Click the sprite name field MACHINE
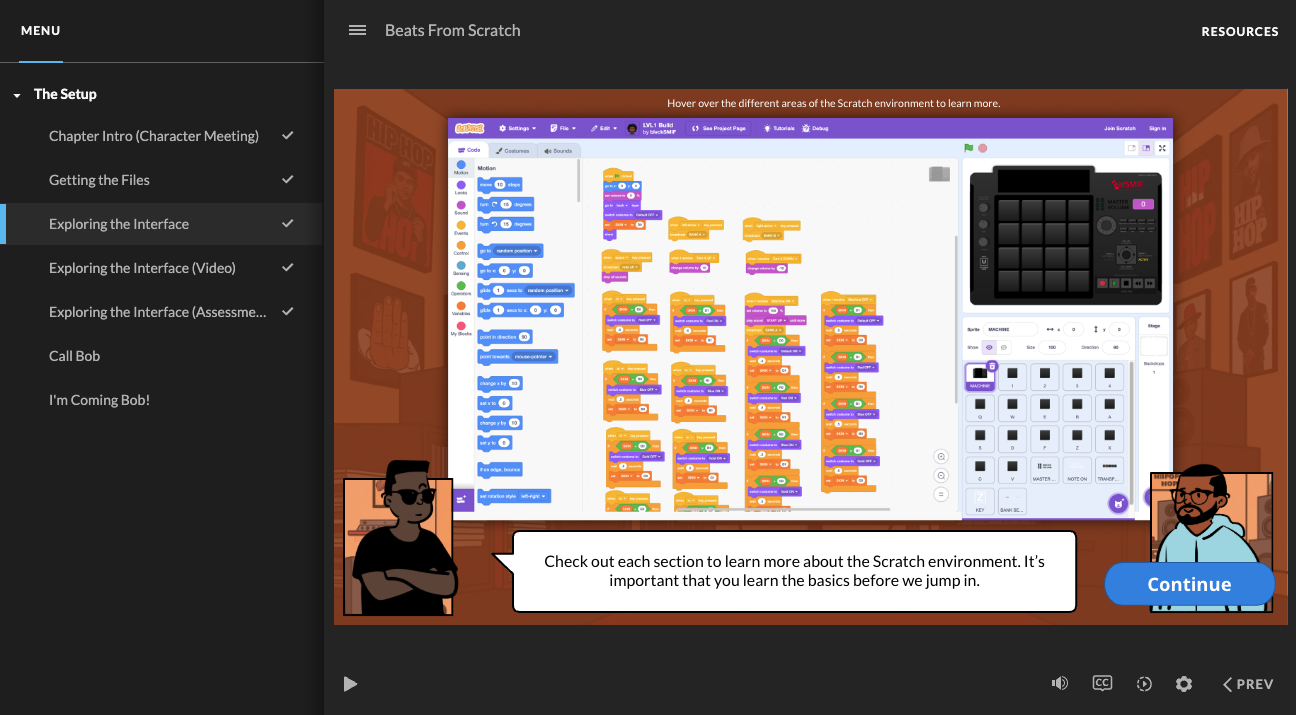Screen dimensions: 1296x715 1011,328
